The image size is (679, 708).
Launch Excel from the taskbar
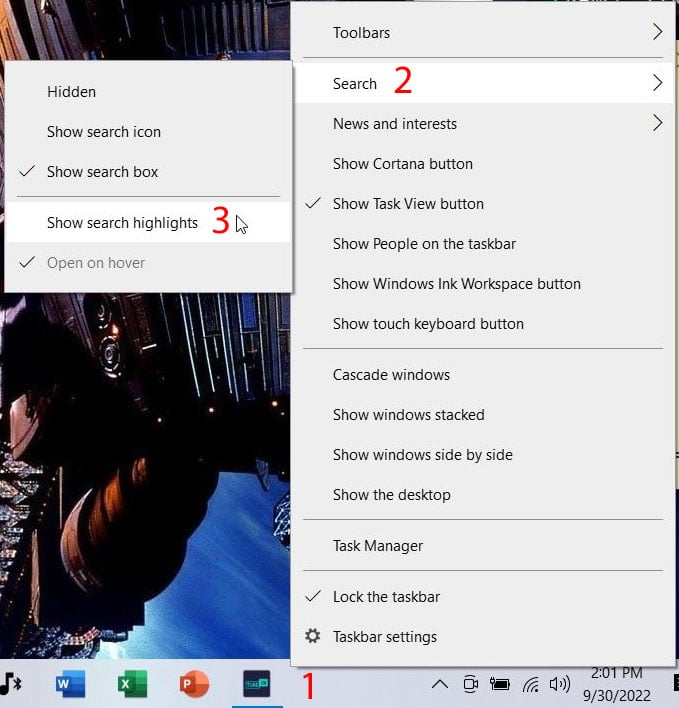click(x=132, y=685)
